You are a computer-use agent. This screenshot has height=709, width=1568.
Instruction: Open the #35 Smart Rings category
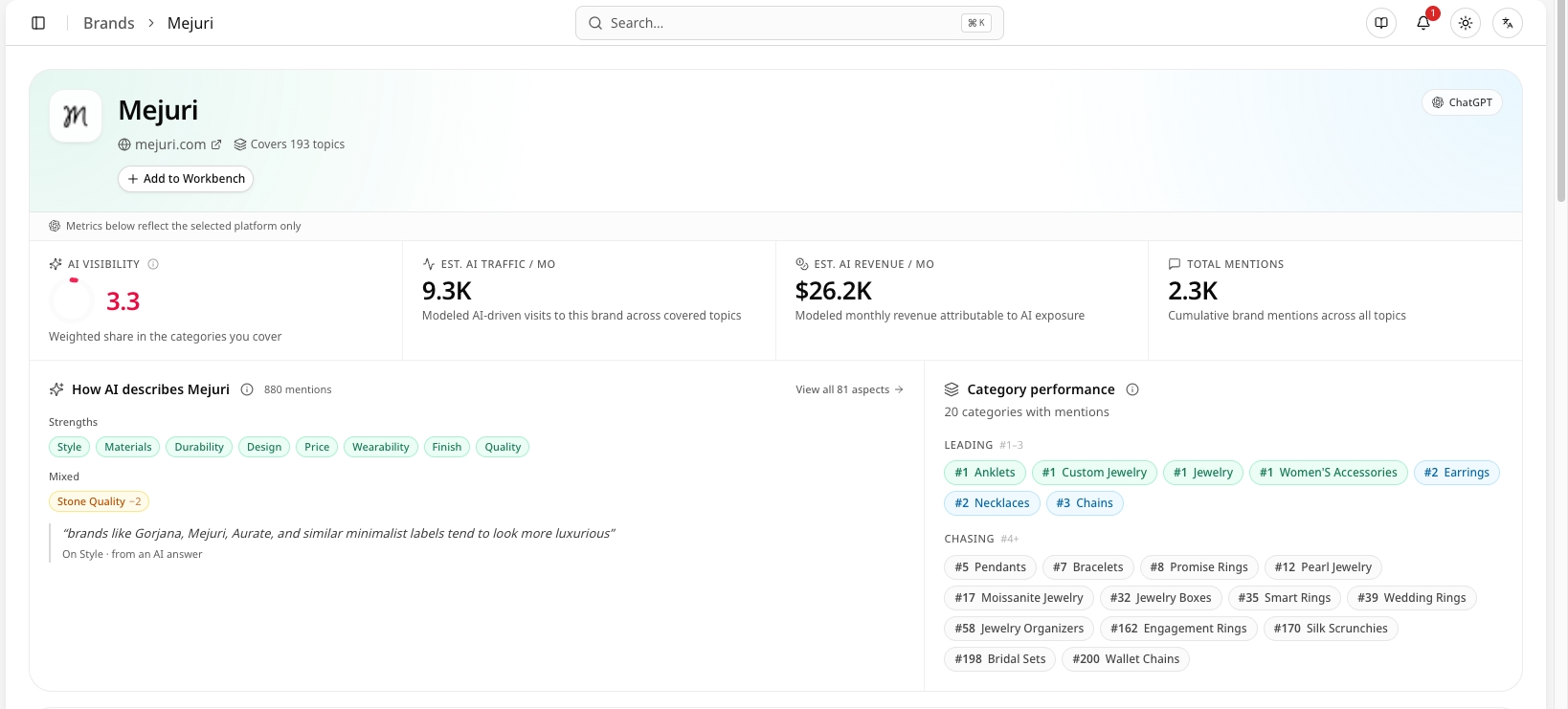pos(1285,598)
